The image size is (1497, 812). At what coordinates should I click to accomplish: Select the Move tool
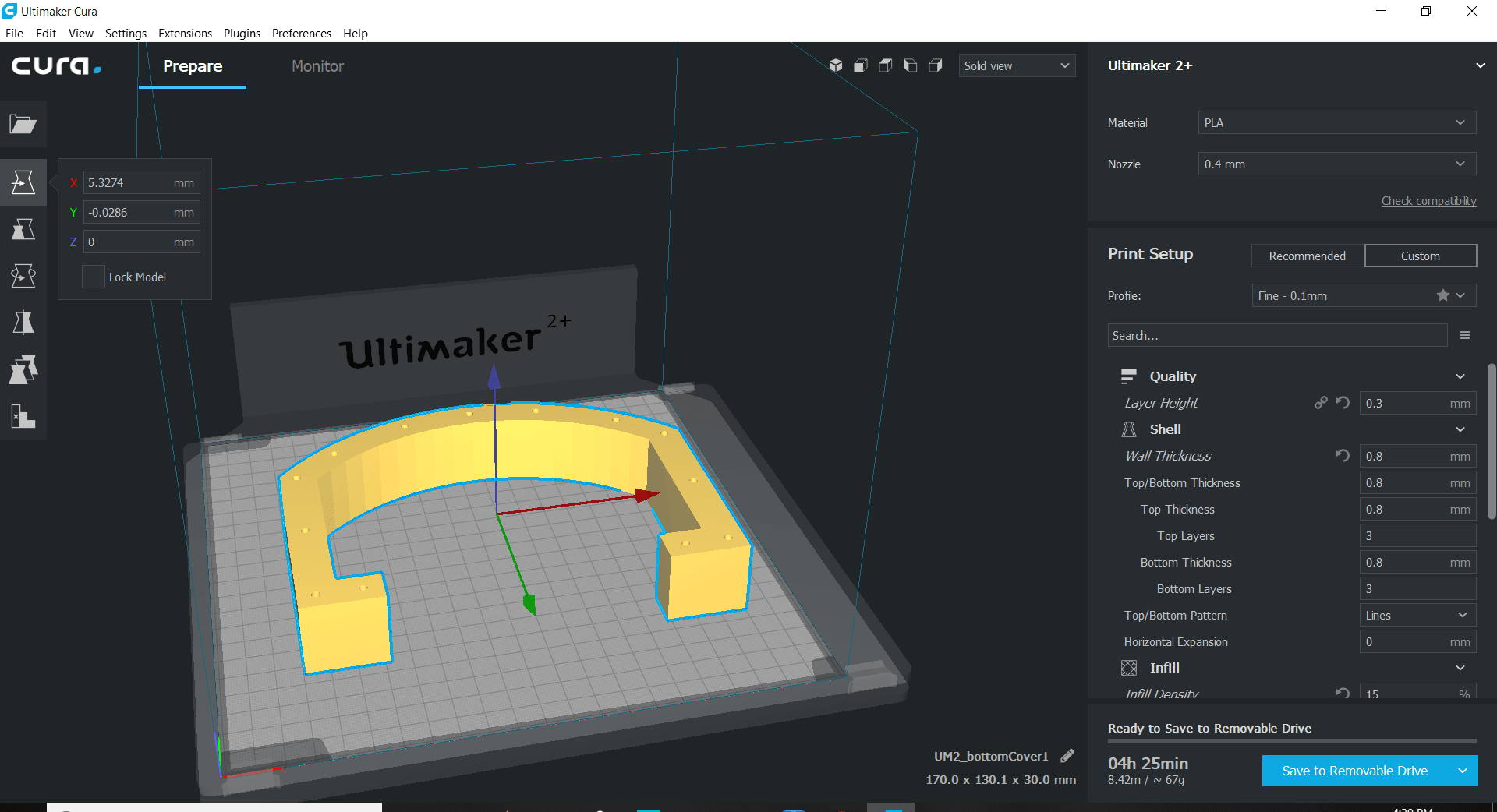tap(23, 182)
